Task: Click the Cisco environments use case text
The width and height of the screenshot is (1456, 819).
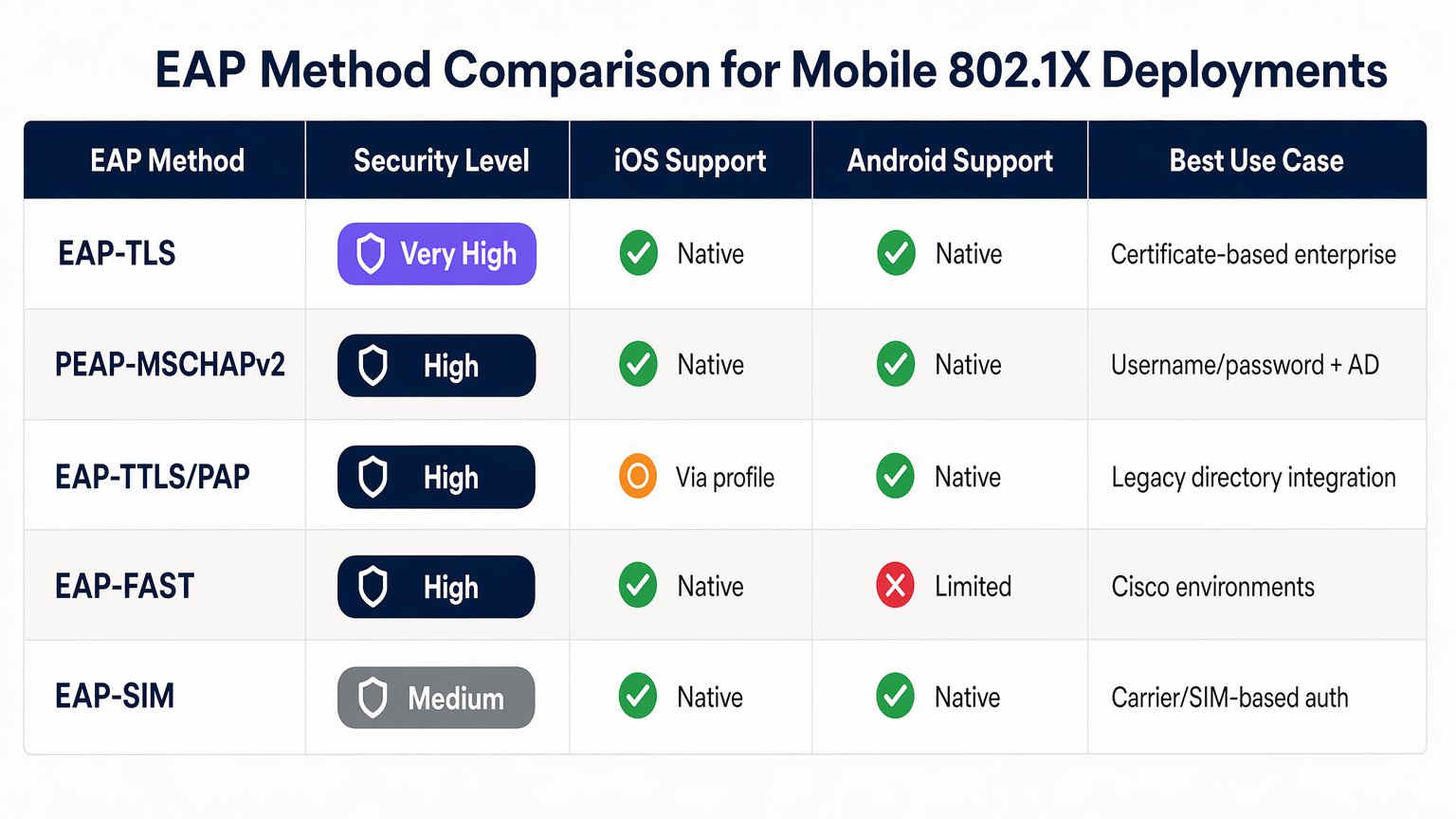Action: (x=1212, y=587)
